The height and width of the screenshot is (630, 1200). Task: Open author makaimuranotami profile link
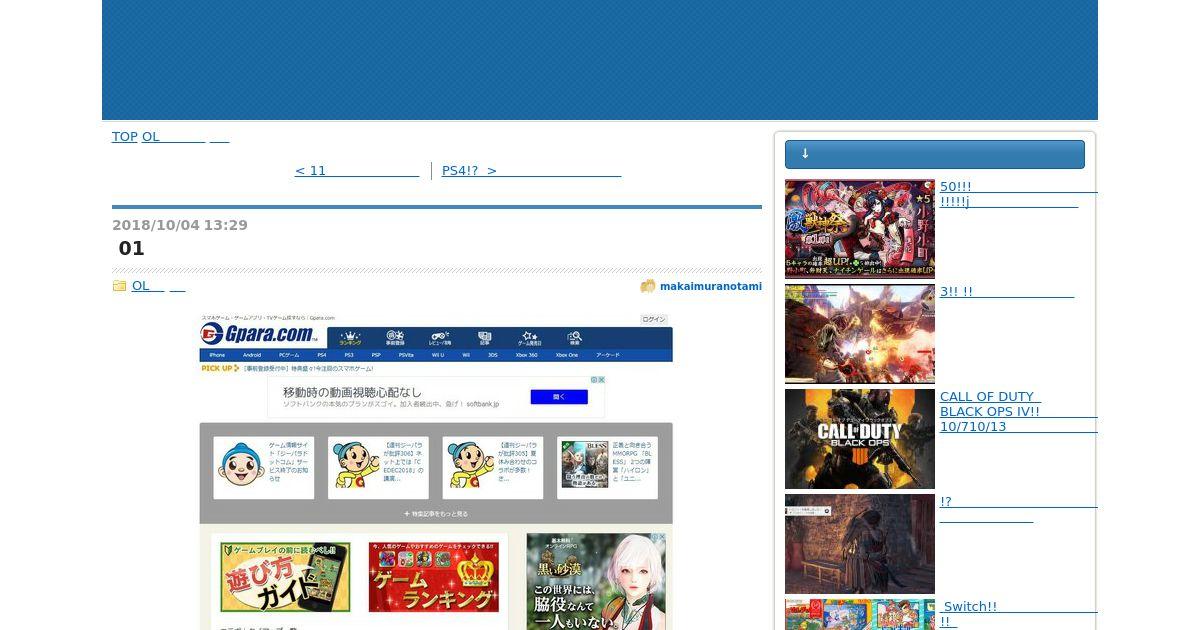pos(711,286)
